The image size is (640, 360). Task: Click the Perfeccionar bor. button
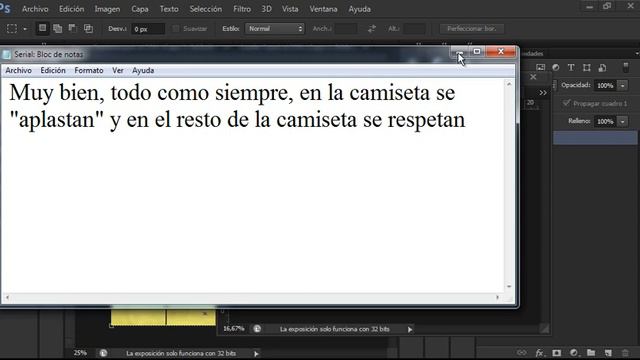(x=471, y=29)
